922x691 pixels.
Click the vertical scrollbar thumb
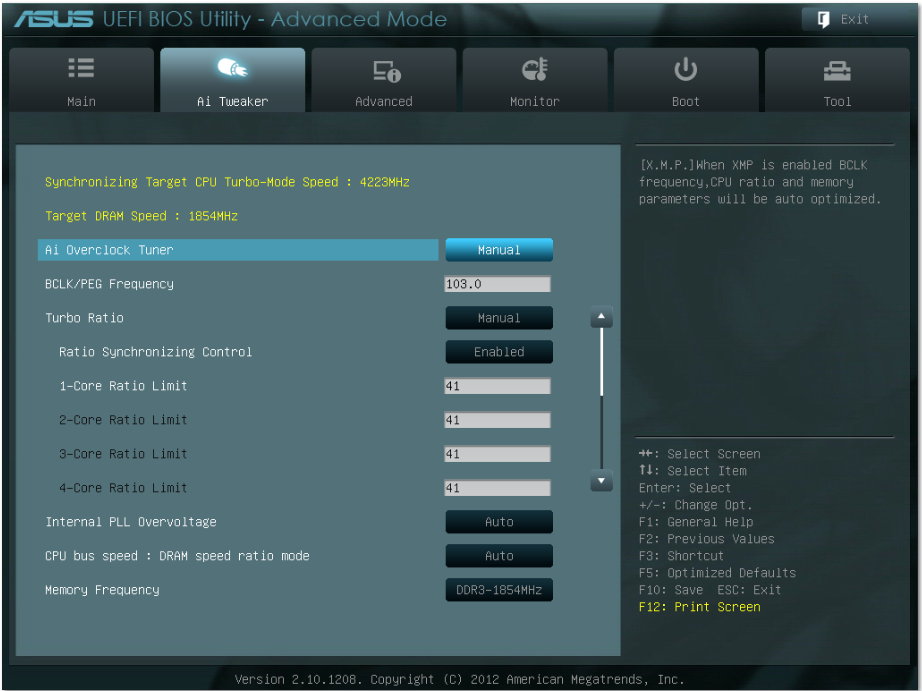coord(602,362)
